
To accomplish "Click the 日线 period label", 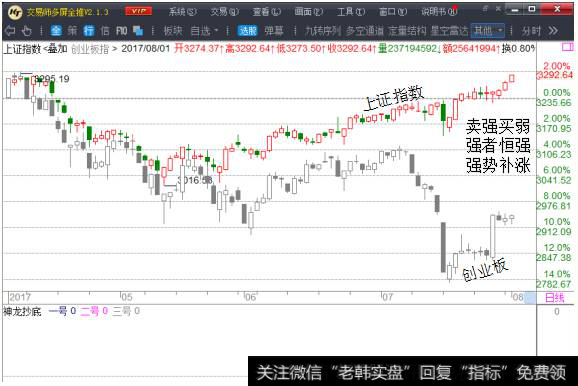I will tap(554, 298).
